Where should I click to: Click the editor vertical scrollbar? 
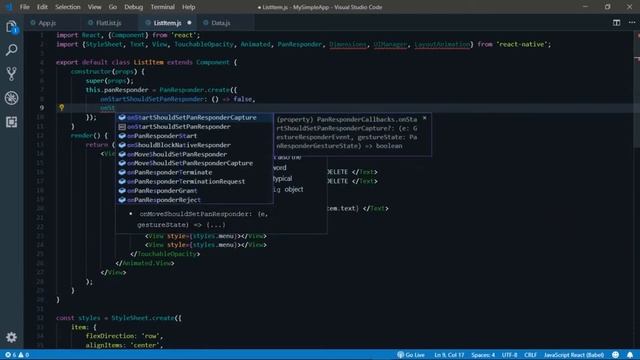click(x=637, y=91)
